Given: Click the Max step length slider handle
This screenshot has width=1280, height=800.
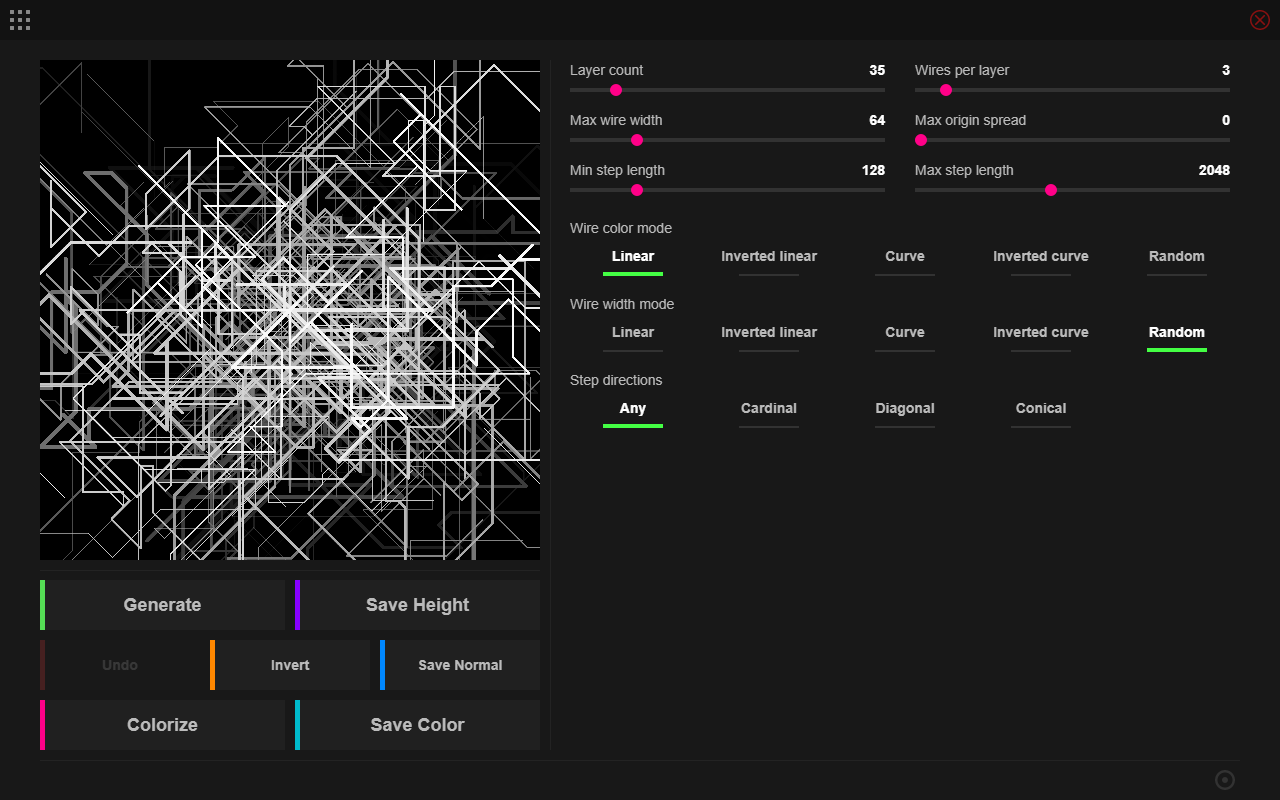Looking at the screenshot, I should point(1051,190).
